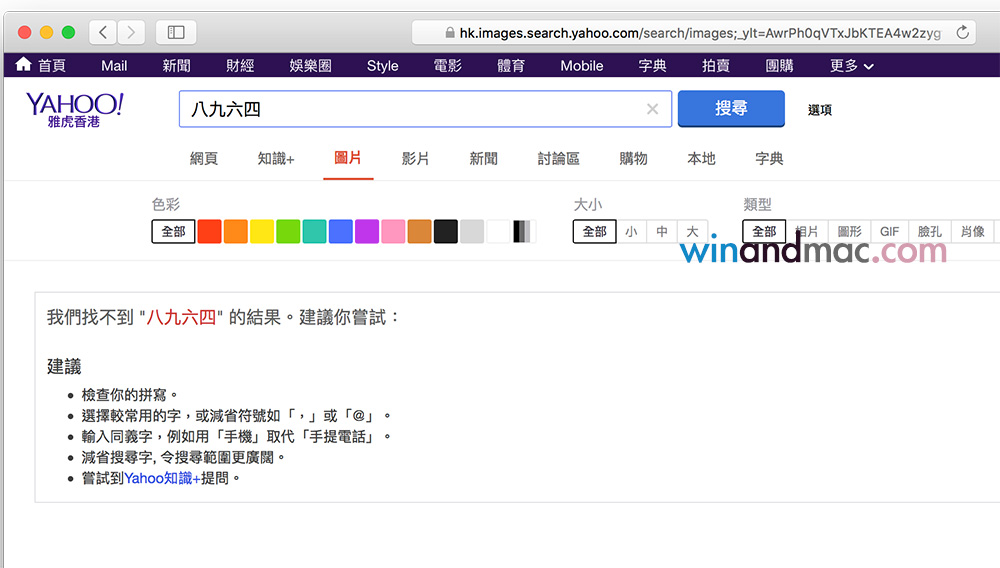Open the 選項 options menu
Image resolution: width=1000 pixels, height=568 pixels.
[819, 110]
